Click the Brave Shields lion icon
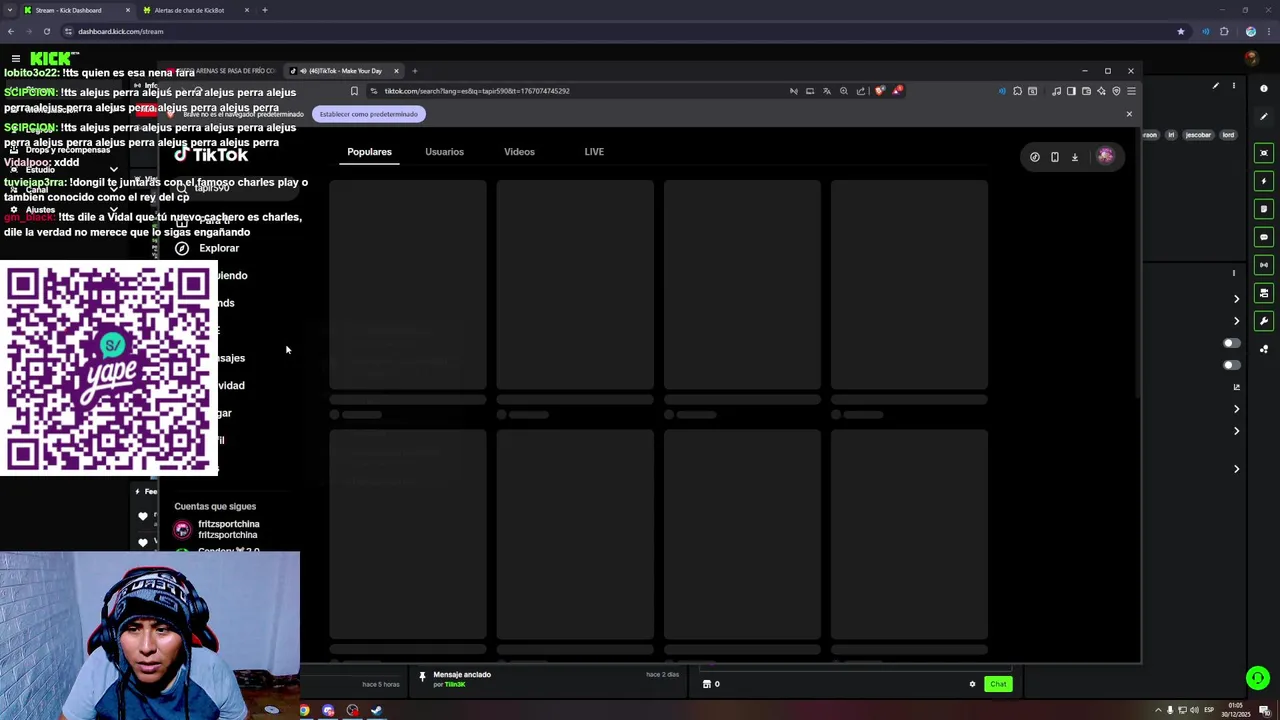Screen dimensions: 1280x720 (880, 91)
